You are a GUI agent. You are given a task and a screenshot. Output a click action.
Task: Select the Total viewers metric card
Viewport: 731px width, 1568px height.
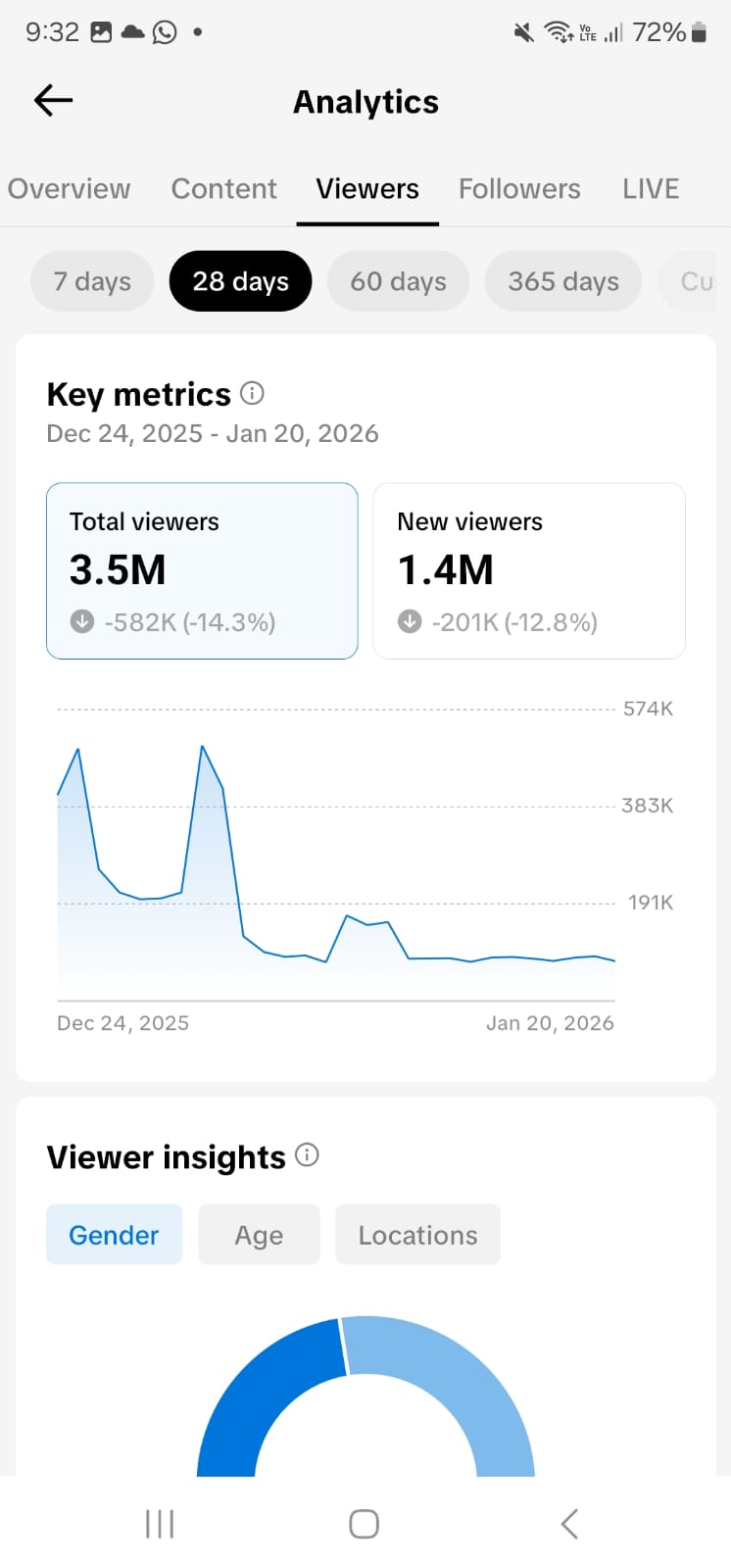(202, 570)
